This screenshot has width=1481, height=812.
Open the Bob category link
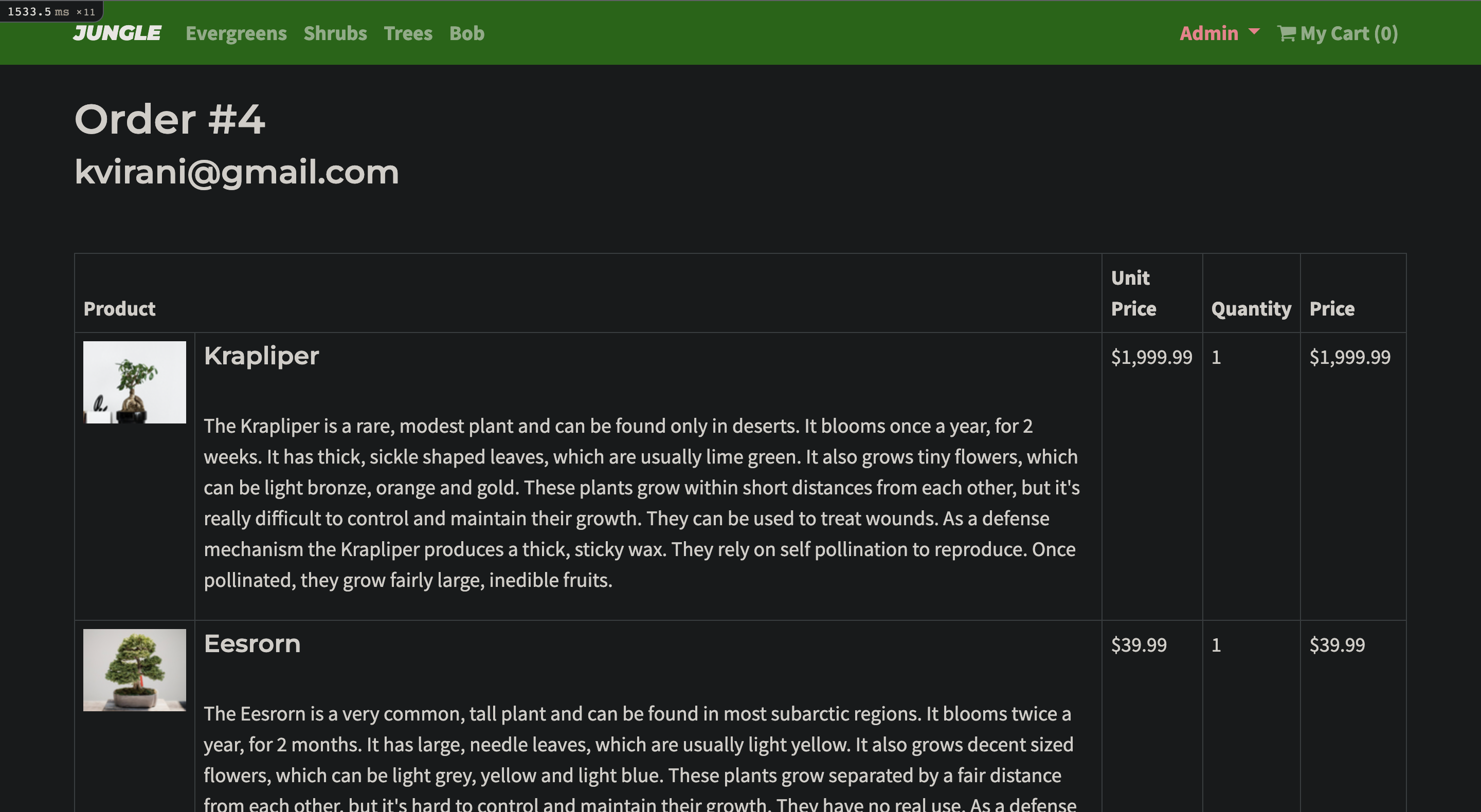[467, 33]
